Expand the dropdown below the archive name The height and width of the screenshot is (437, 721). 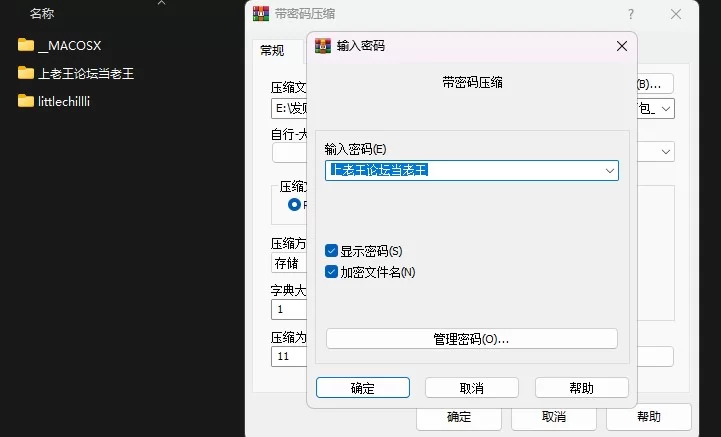click(x=666, y=152)
